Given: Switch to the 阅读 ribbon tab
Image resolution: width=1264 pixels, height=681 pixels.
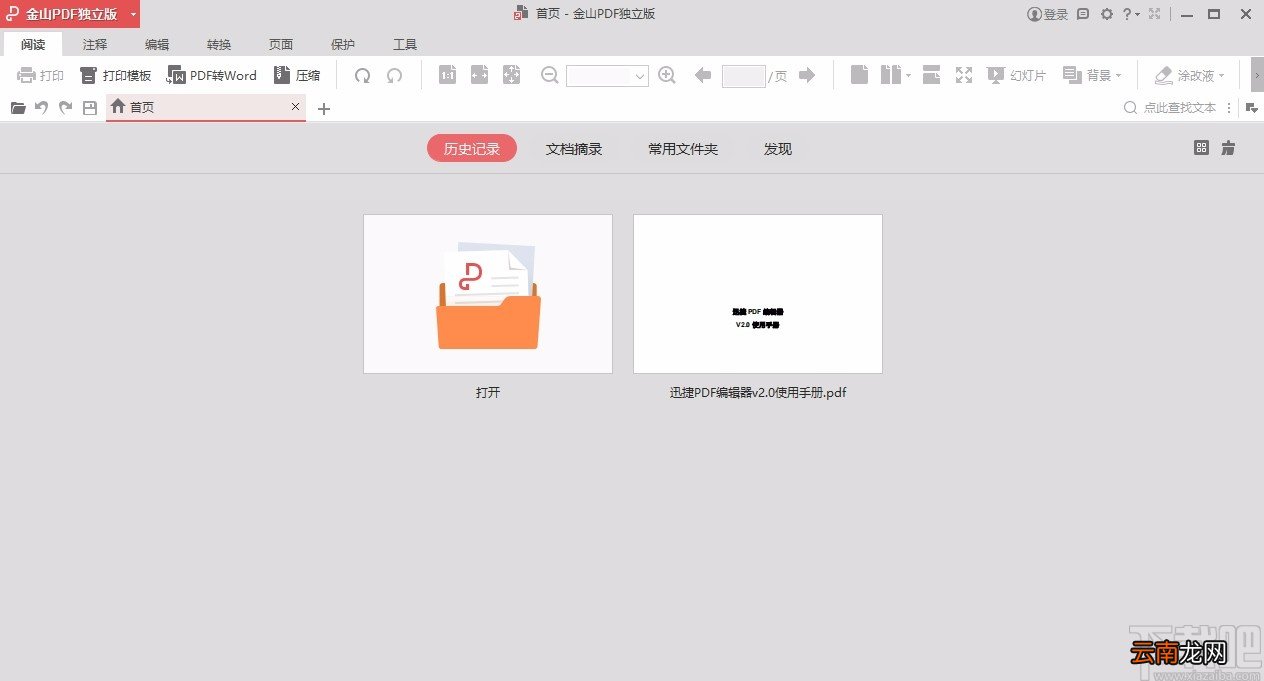Looking at the screenshot, I should click(33, 44).
